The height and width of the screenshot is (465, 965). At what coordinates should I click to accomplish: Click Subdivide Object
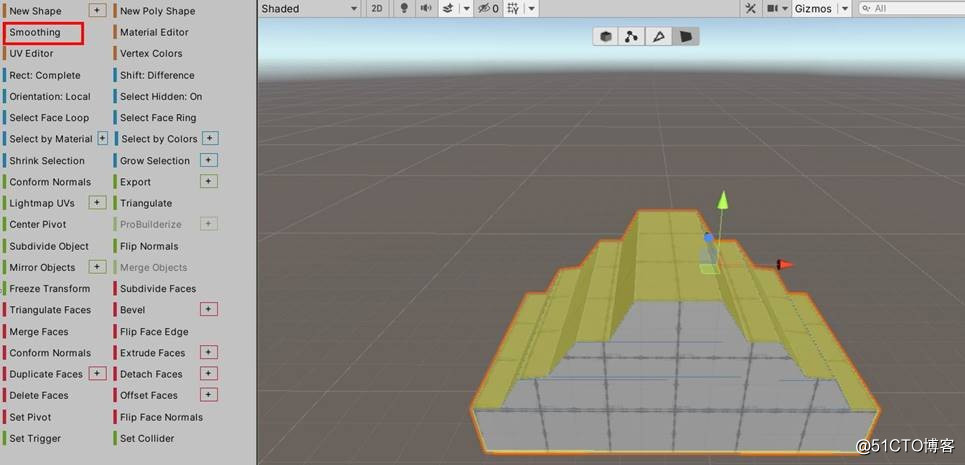pyautogui.click(x=49, y=246)
